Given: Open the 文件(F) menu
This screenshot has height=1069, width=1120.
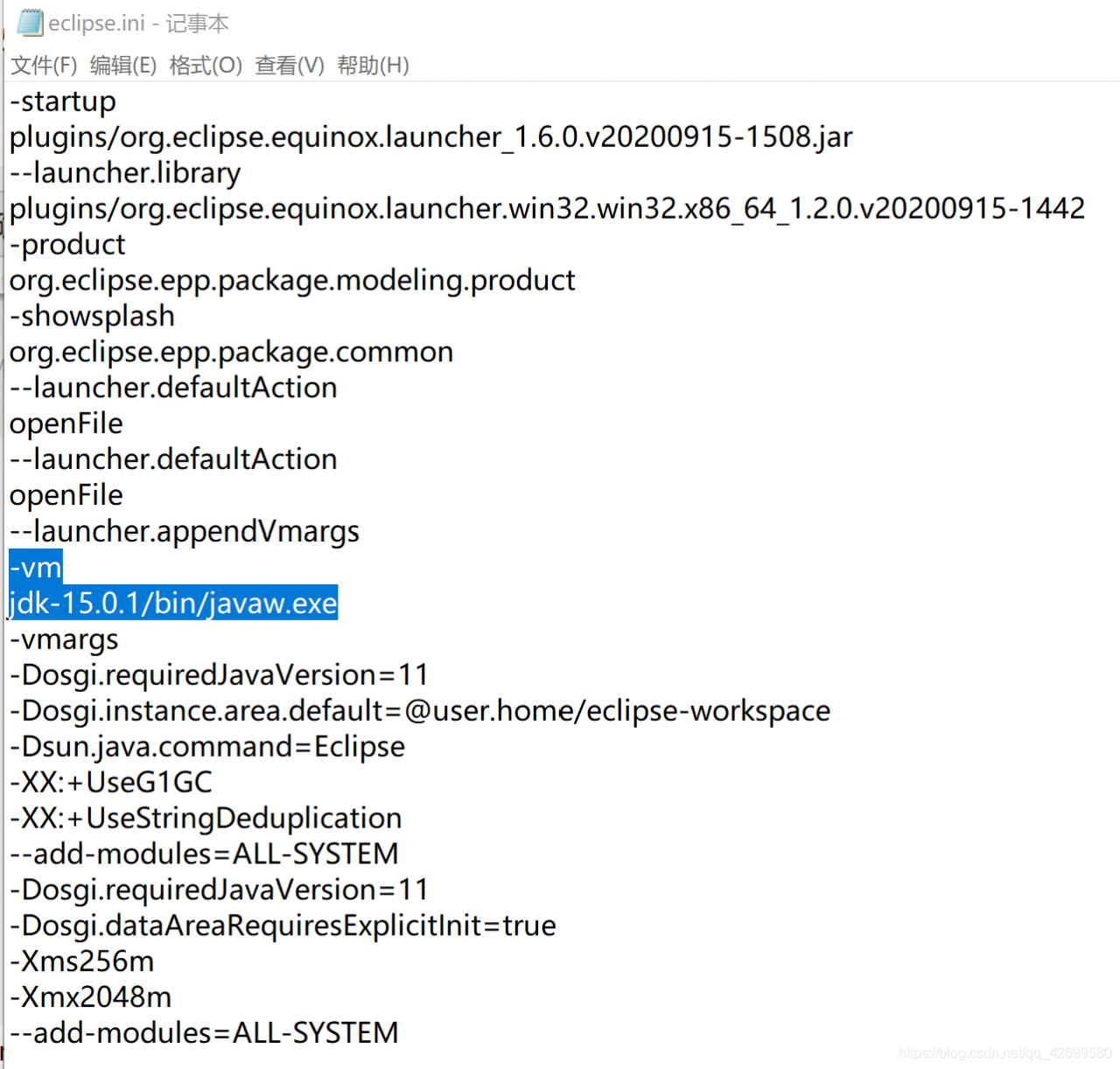Looking at the screenshot, I should [44, 66].
